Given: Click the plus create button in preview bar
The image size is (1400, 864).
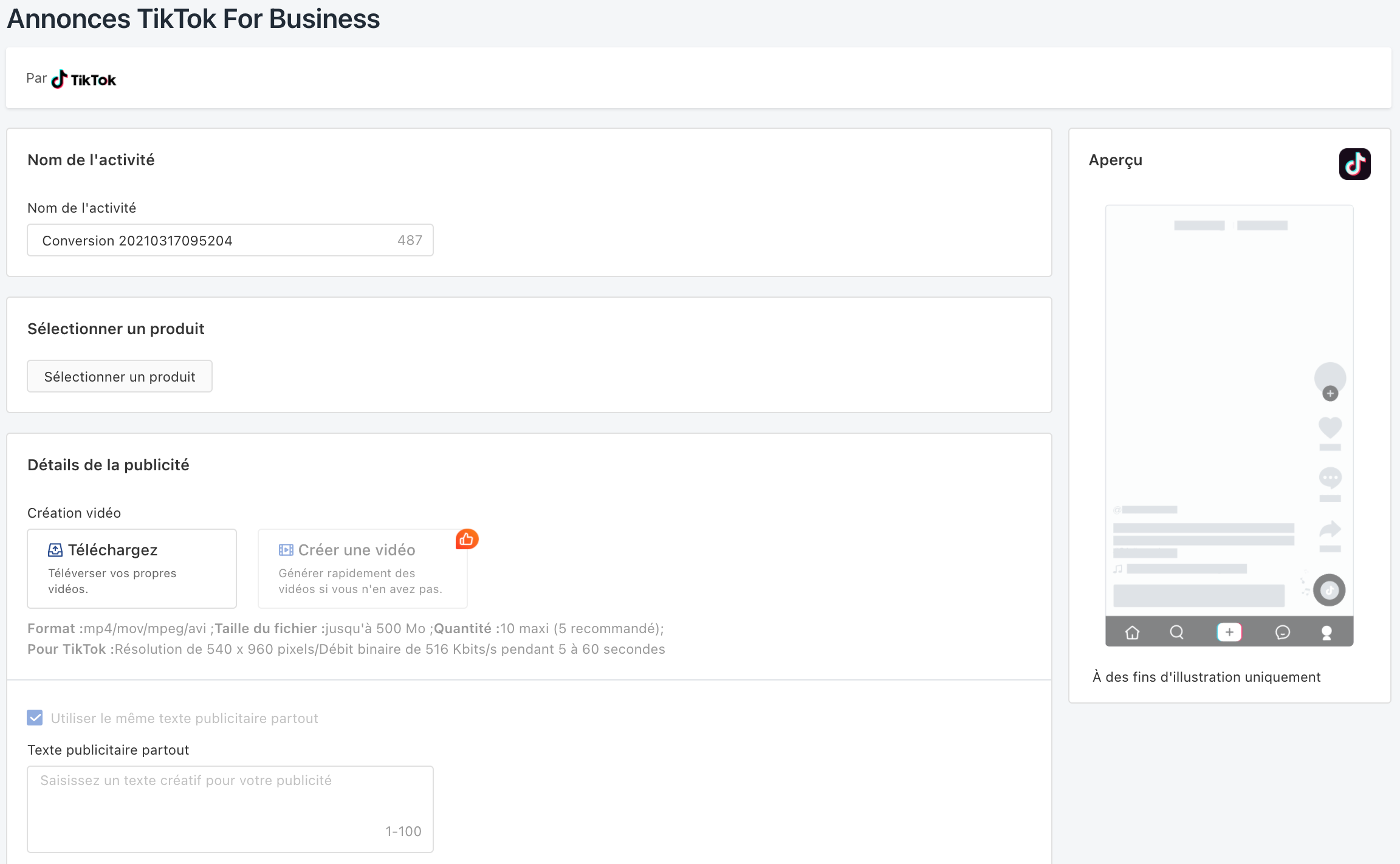Looking at the screenshot, I should point(1229,632).
